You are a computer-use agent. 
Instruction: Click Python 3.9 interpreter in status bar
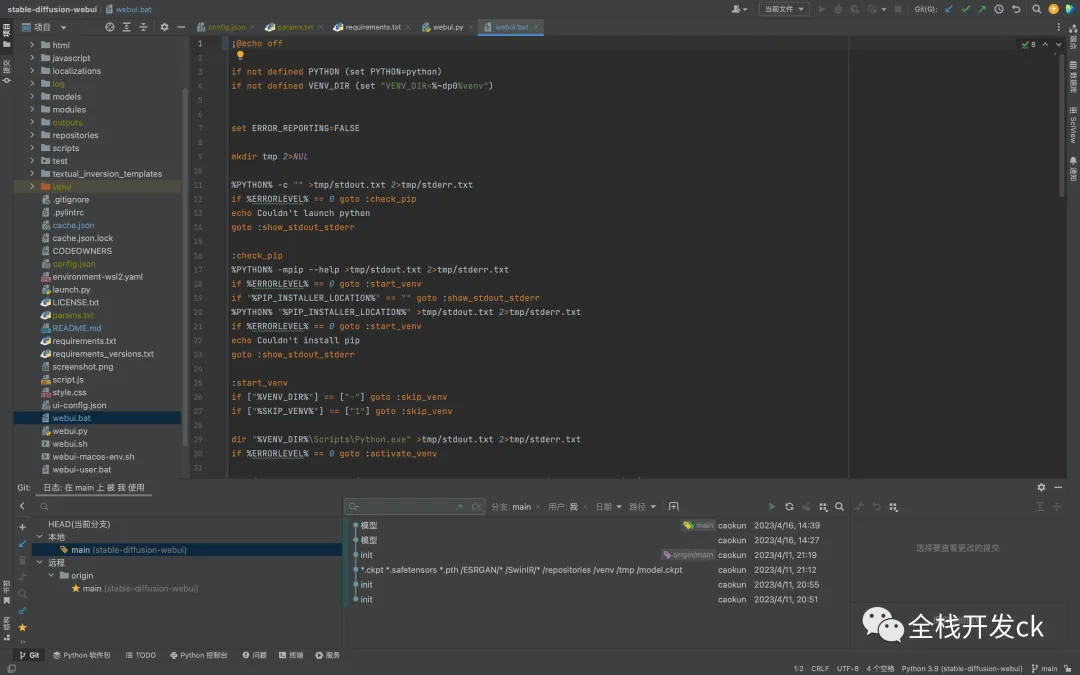(x=961, y=668)
